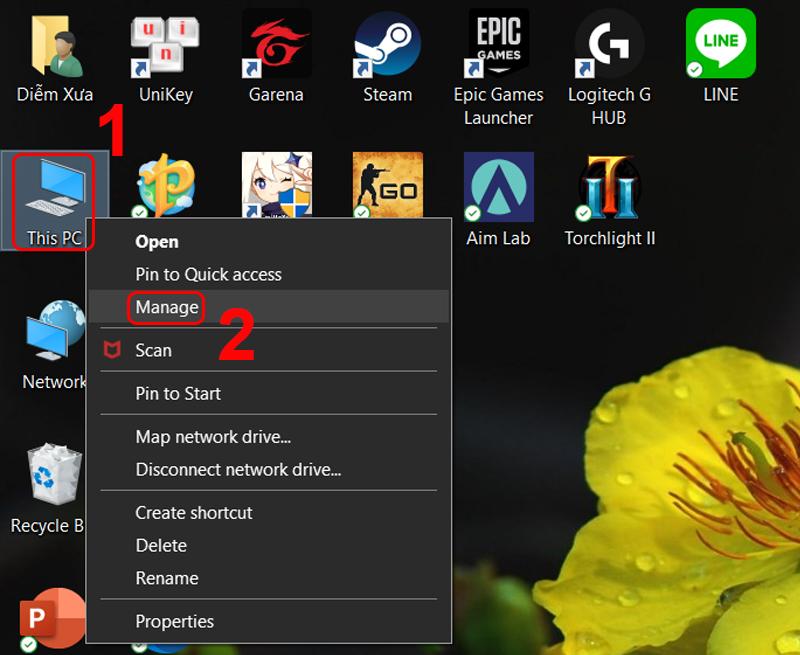Screen dimensions: 800x655
Task: Select Pin to Start
Action: (x=269, y=393)
